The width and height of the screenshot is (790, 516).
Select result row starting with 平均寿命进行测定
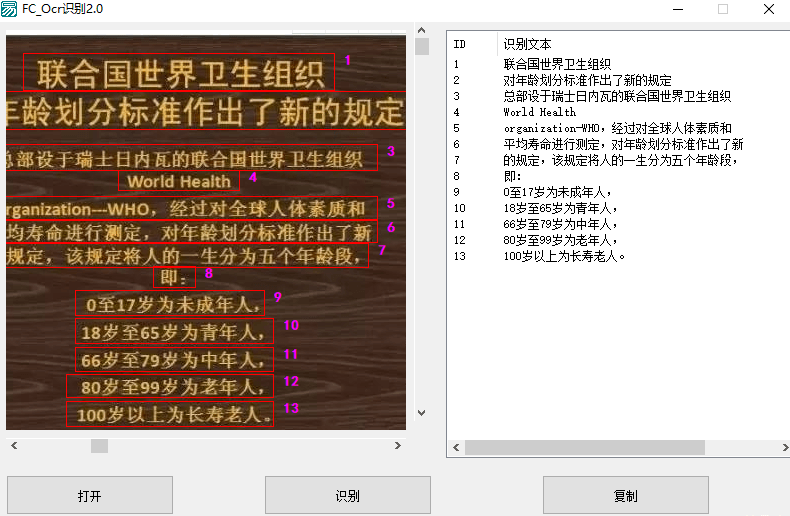[619, 144]
